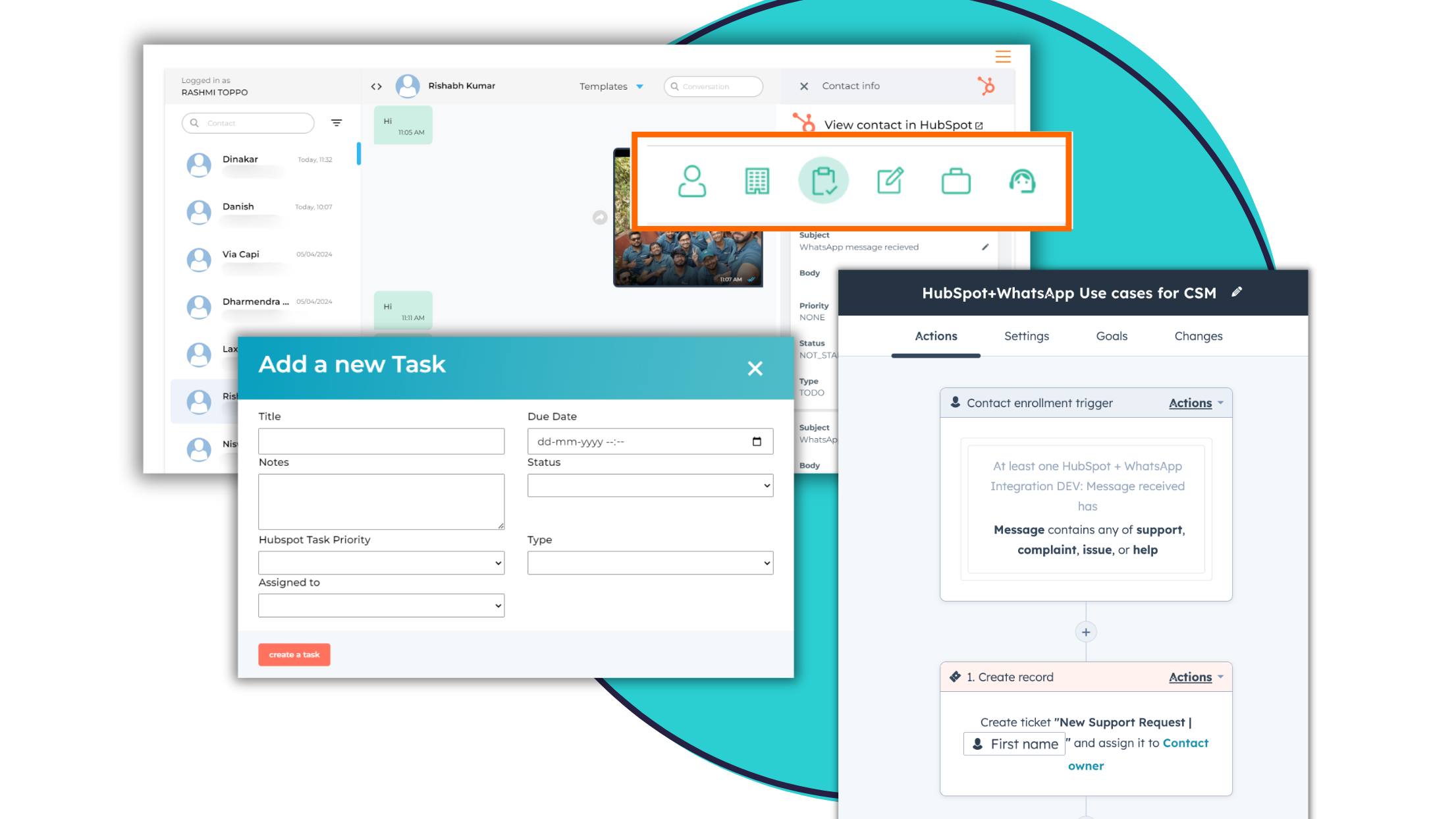Open the Status dropdown in task form
1456x819 pixels.
click(x=650, y=486)
